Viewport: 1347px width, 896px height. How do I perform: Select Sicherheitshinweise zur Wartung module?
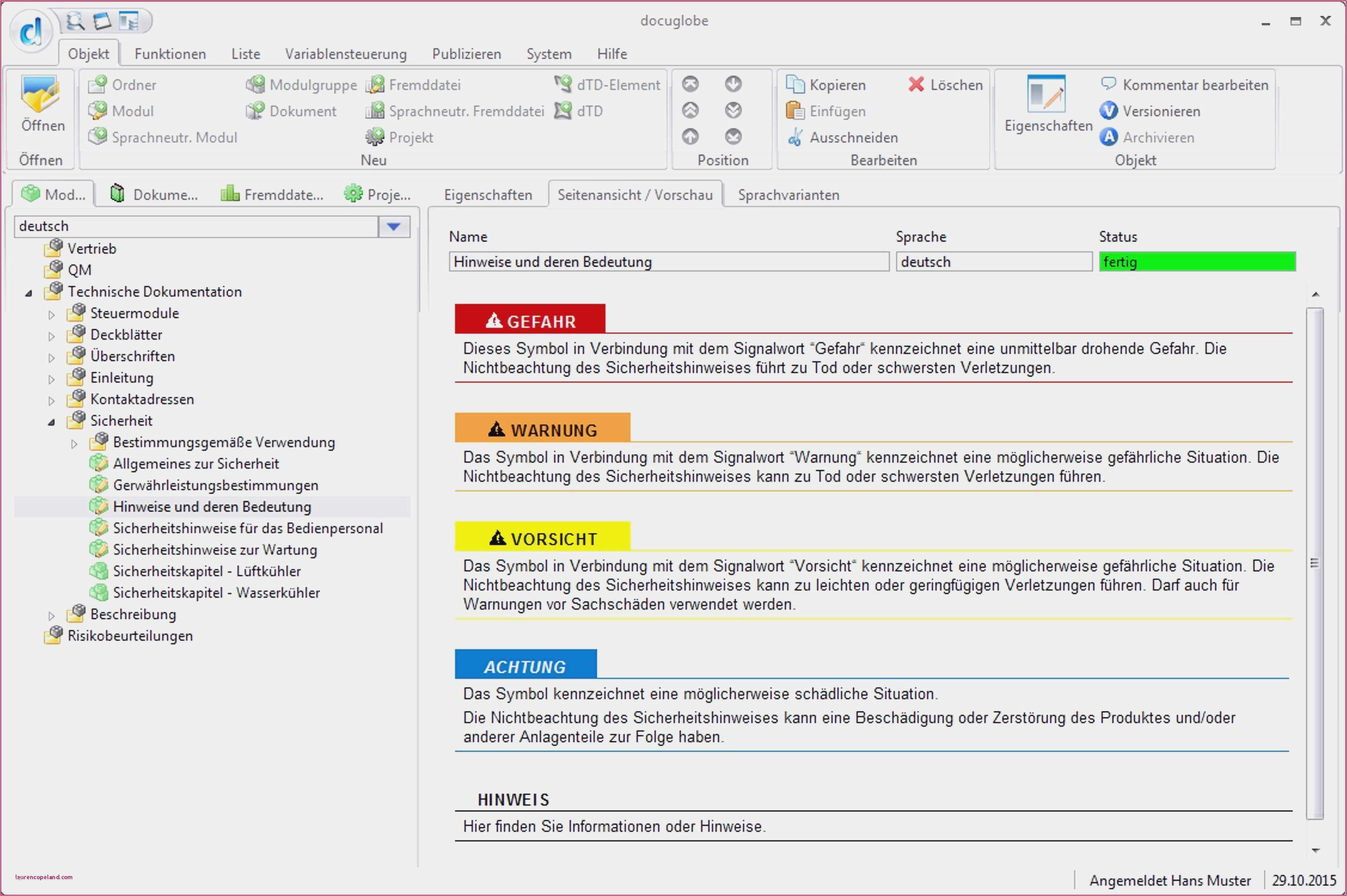tap(215, 550)
